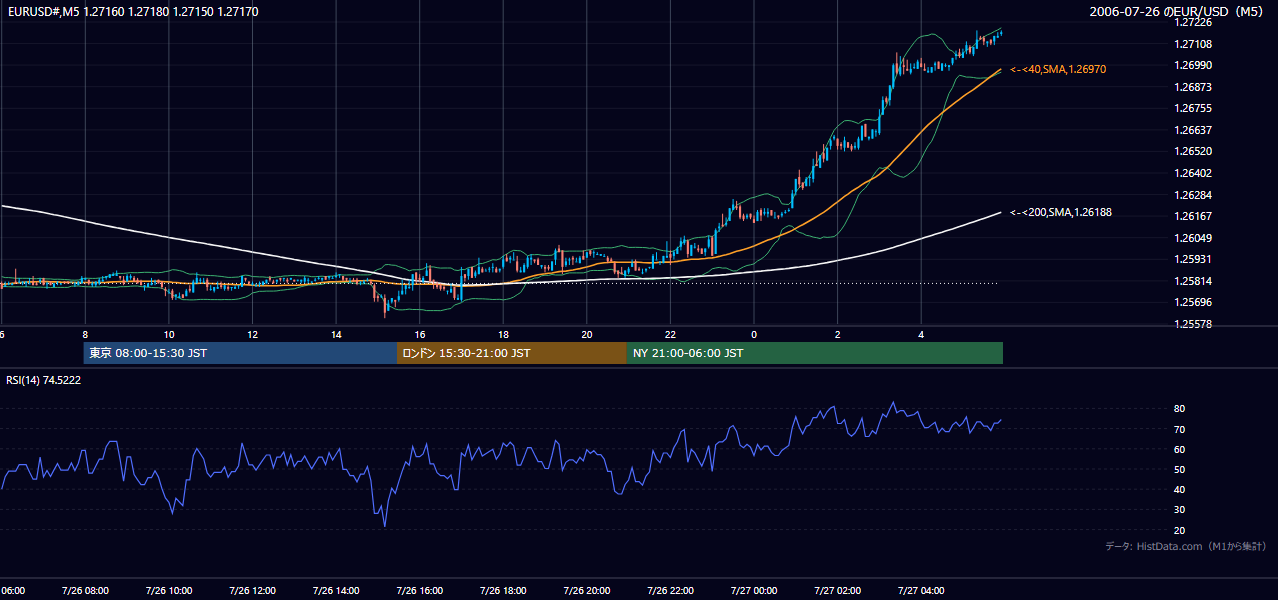This screenshot has width=1278, height=600.
Task: Click the Tokyo 08:00-15:30 JST session bar
Action: (x=240, y=353)
